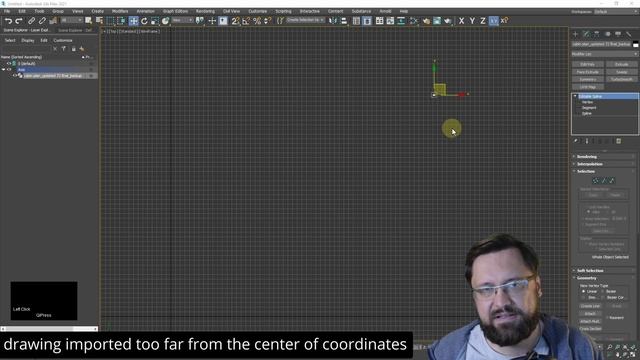
Task: Click Extrude modifier button
Action: [622, 64]
